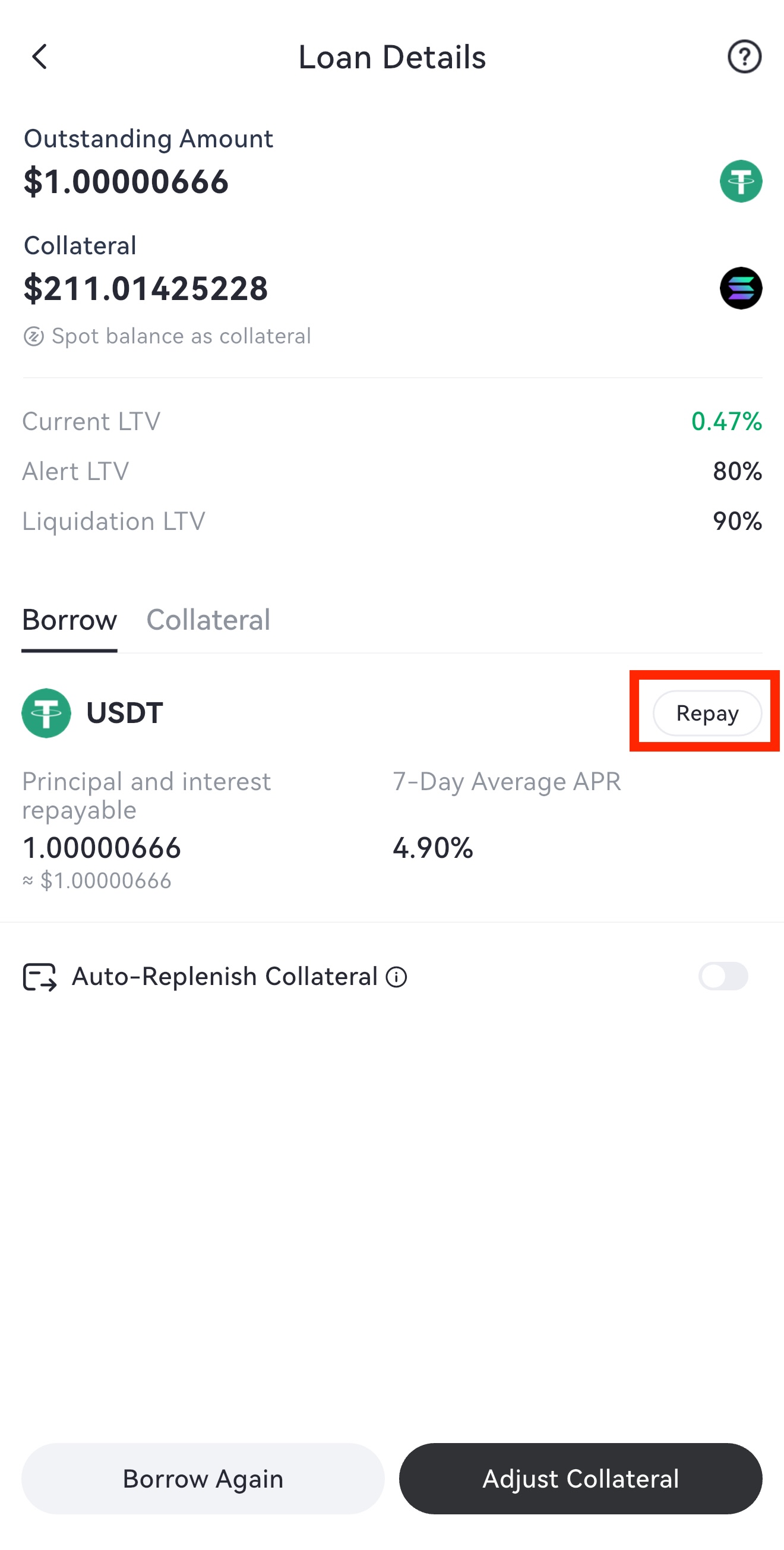Tap the spot balance collateral icon
Image resolution: width=784 pixels, height=1550 pixels.
coord(34,336)
